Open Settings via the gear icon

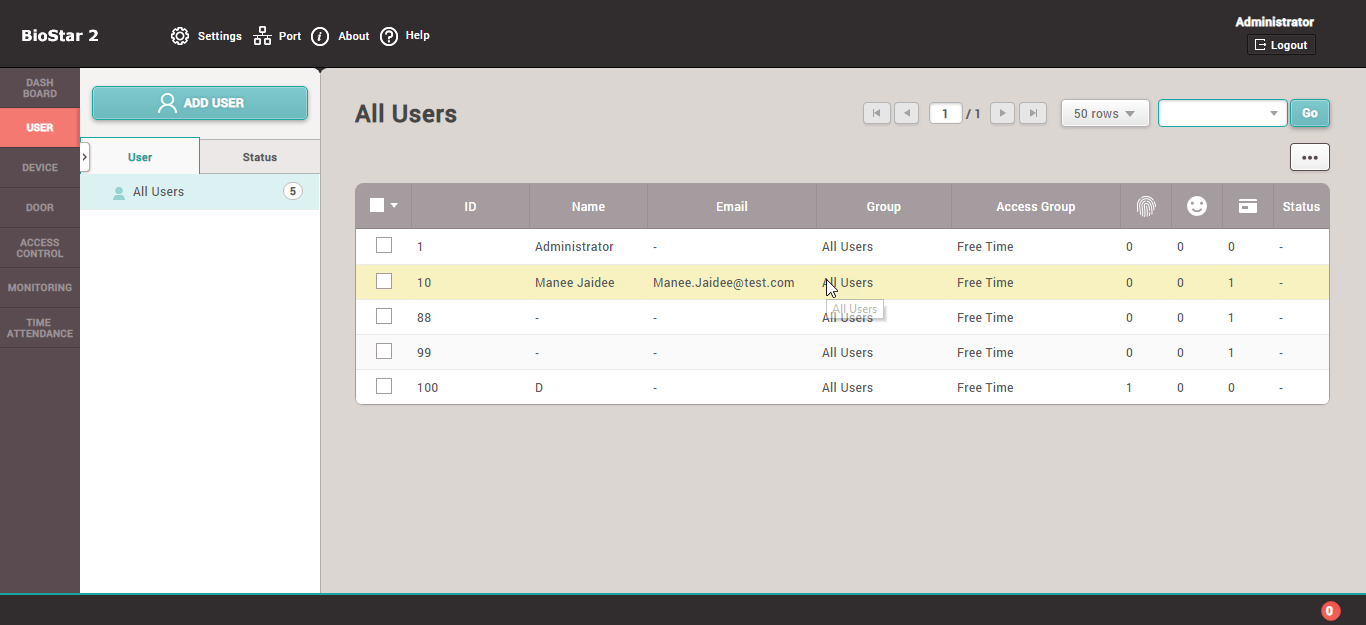[x=180, y=36]
